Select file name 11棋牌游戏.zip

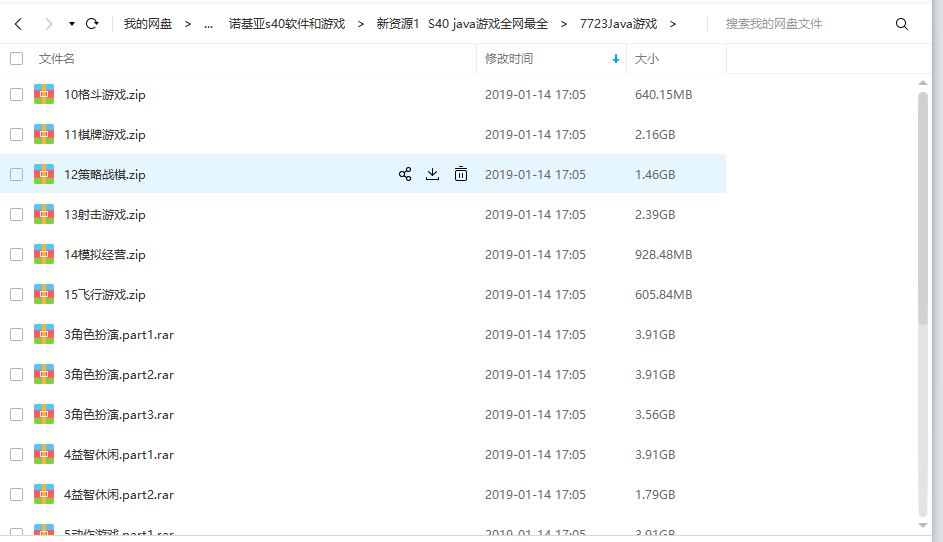point(105,135)
